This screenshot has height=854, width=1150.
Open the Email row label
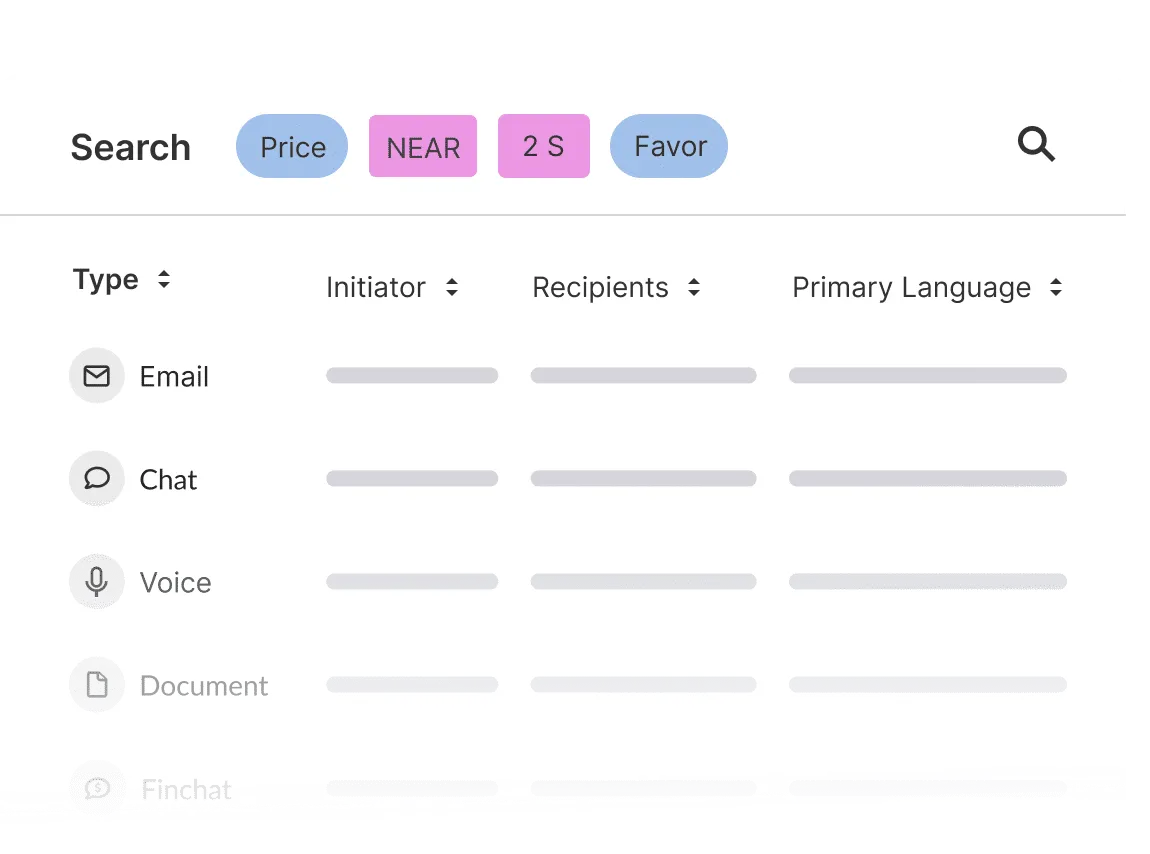[x=174, y=377]
